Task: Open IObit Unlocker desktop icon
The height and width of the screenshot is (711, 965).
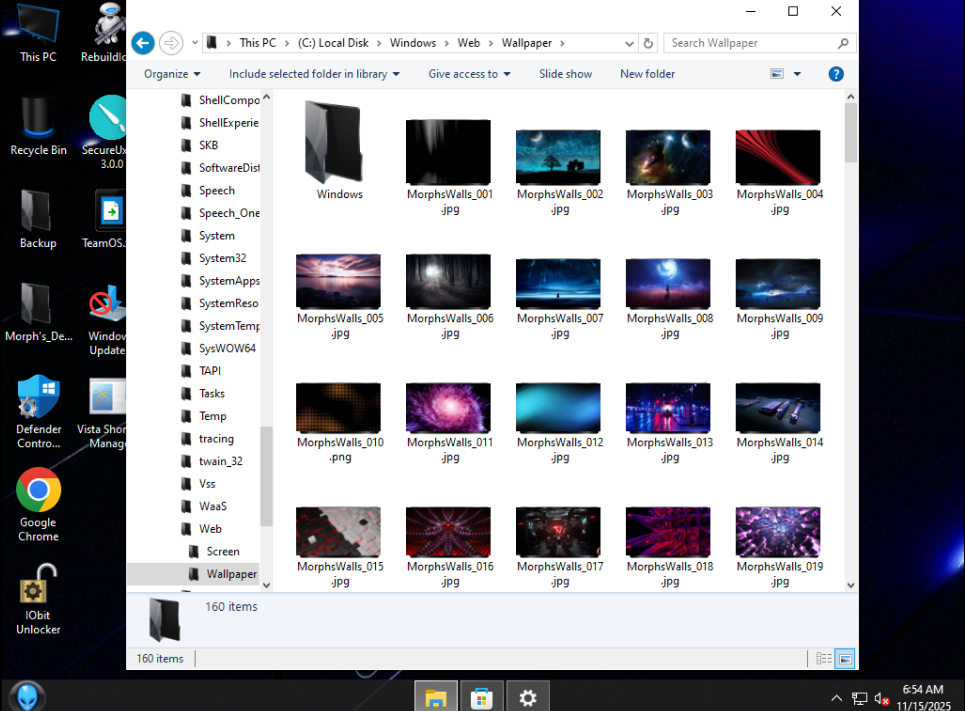Action: pyautogui.click(x=38, y=598)
